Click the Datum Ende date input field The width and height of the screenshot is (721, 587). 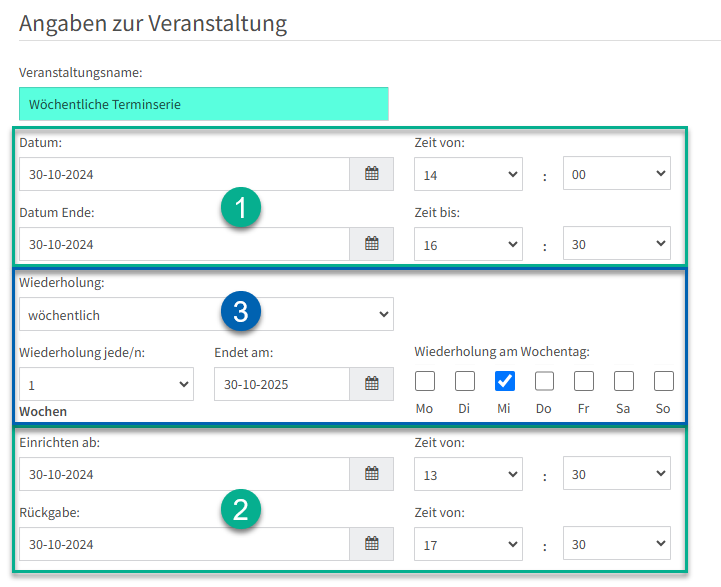pos(184,244)
